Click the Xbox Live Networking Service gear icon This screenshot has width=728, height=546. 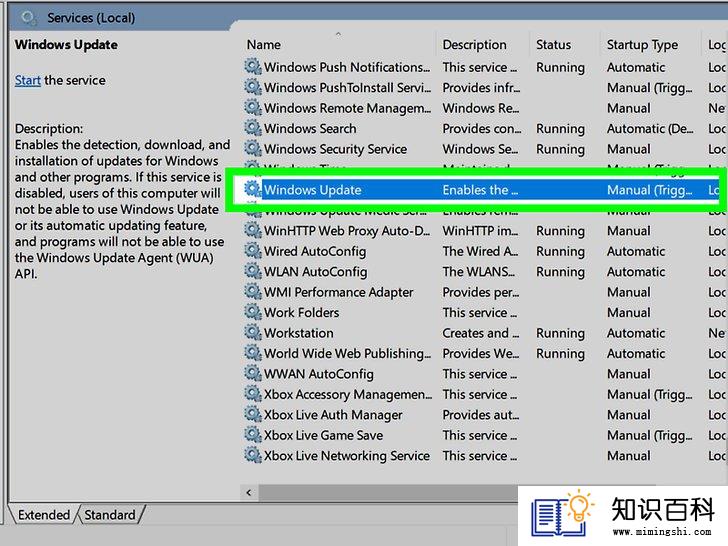(253, 455)
